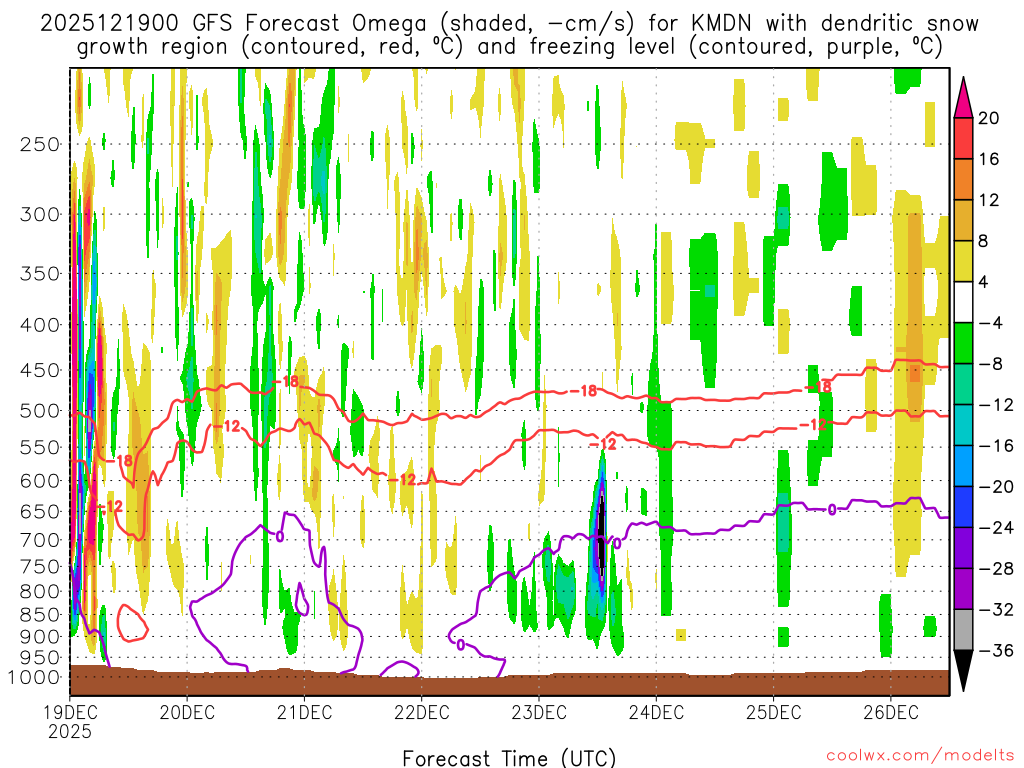Select the 800 pressure level label
This screenshot has width=1024, height=768.
[40, 592]
